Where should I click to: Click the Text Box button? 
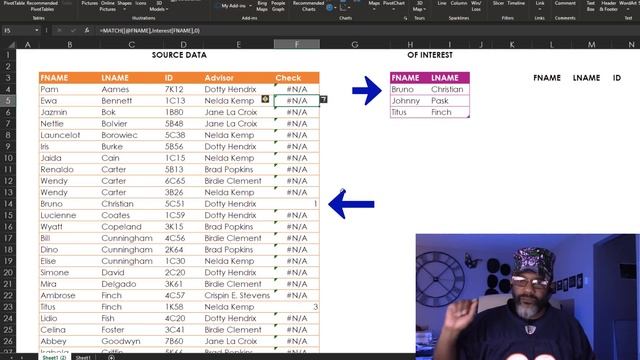coord(591,5)
